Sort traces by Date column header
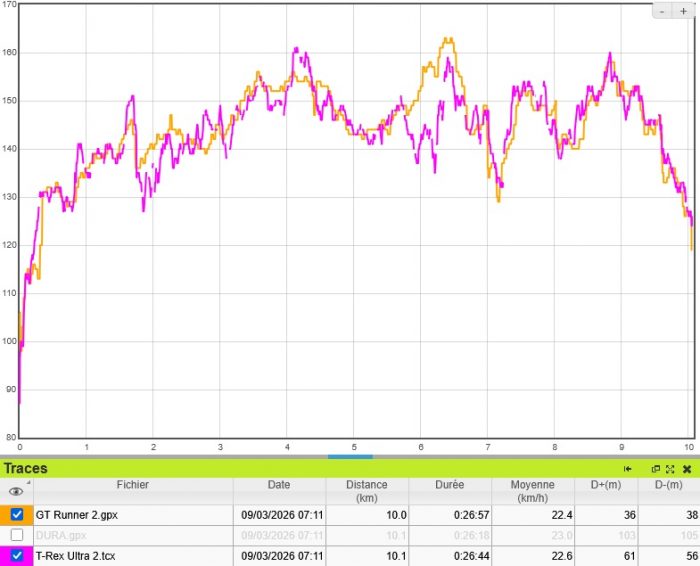700x566 pixels. pos(279,485)
